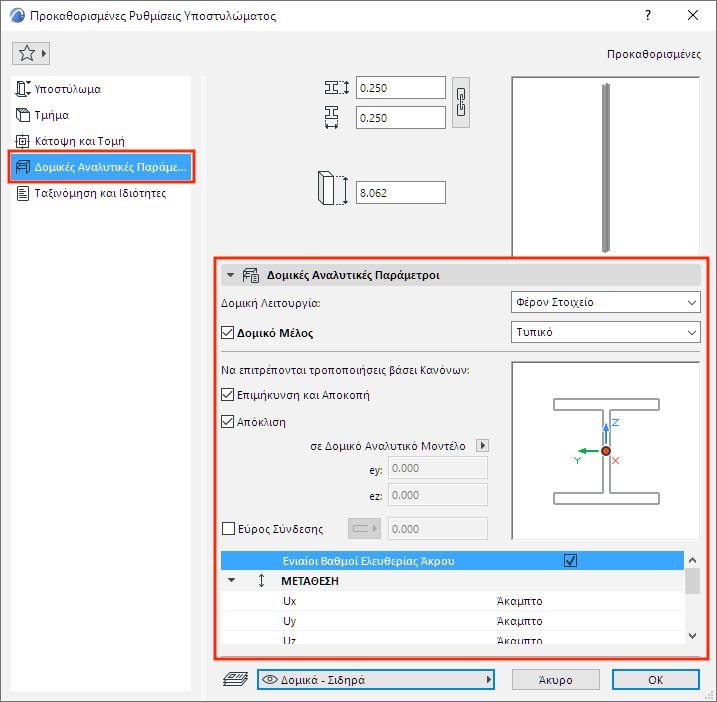Open σε Δομικό Αναλυτικό Μοντέλο arrow menu
This screenshot has width=717, height=702.
point(482,445)
